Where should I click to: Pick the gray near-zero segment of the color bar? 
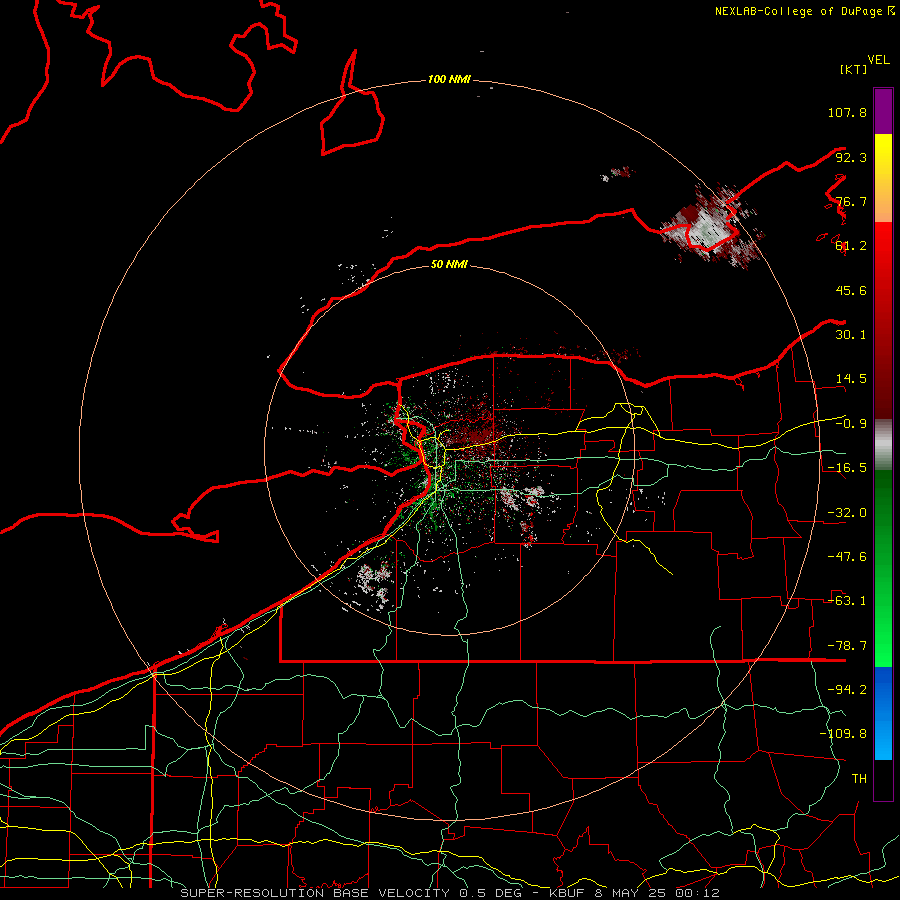[883, 444]
